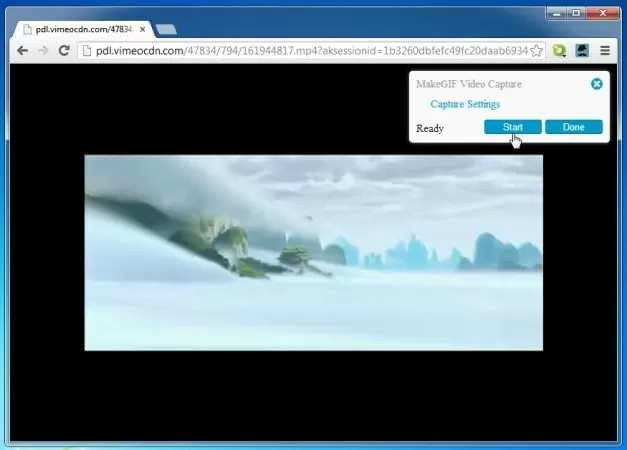Expand Capture Settings
The height and width of the screenshot is (450, 627).
tap(465, 104)
